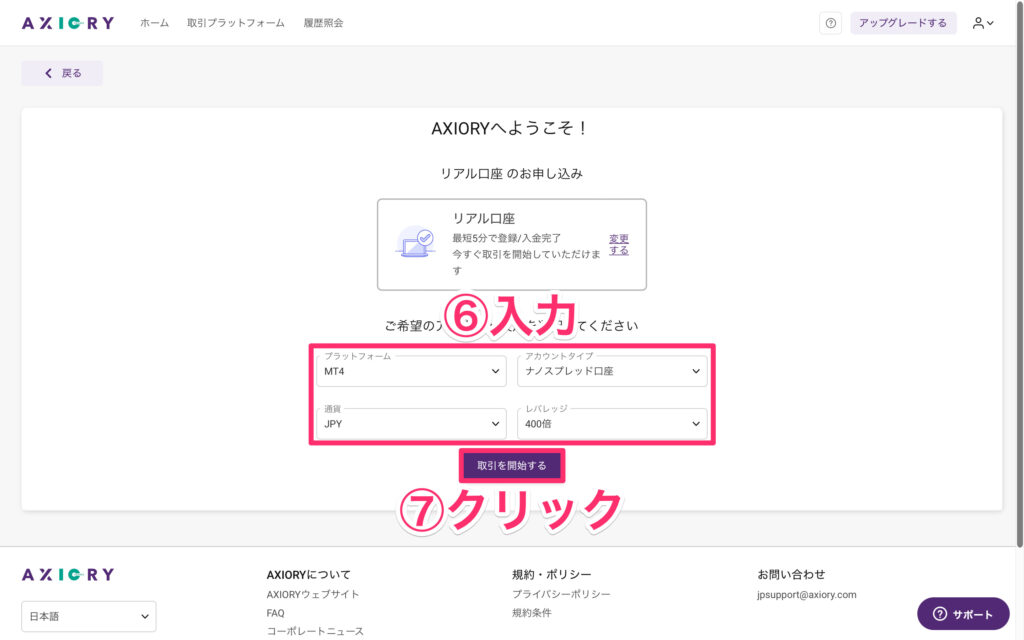
Task: Open the 規約条件 footer link
Action: 532,613
